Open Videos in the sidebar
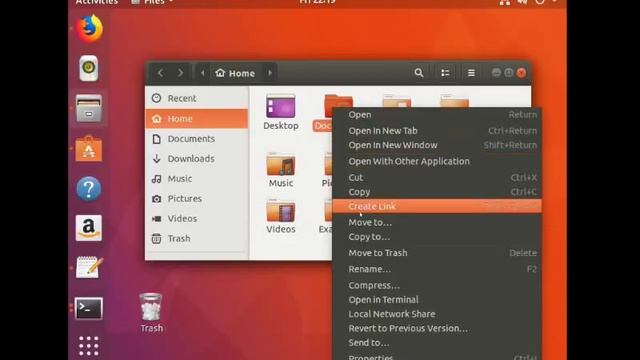640x360 pixels. [197, 219]
